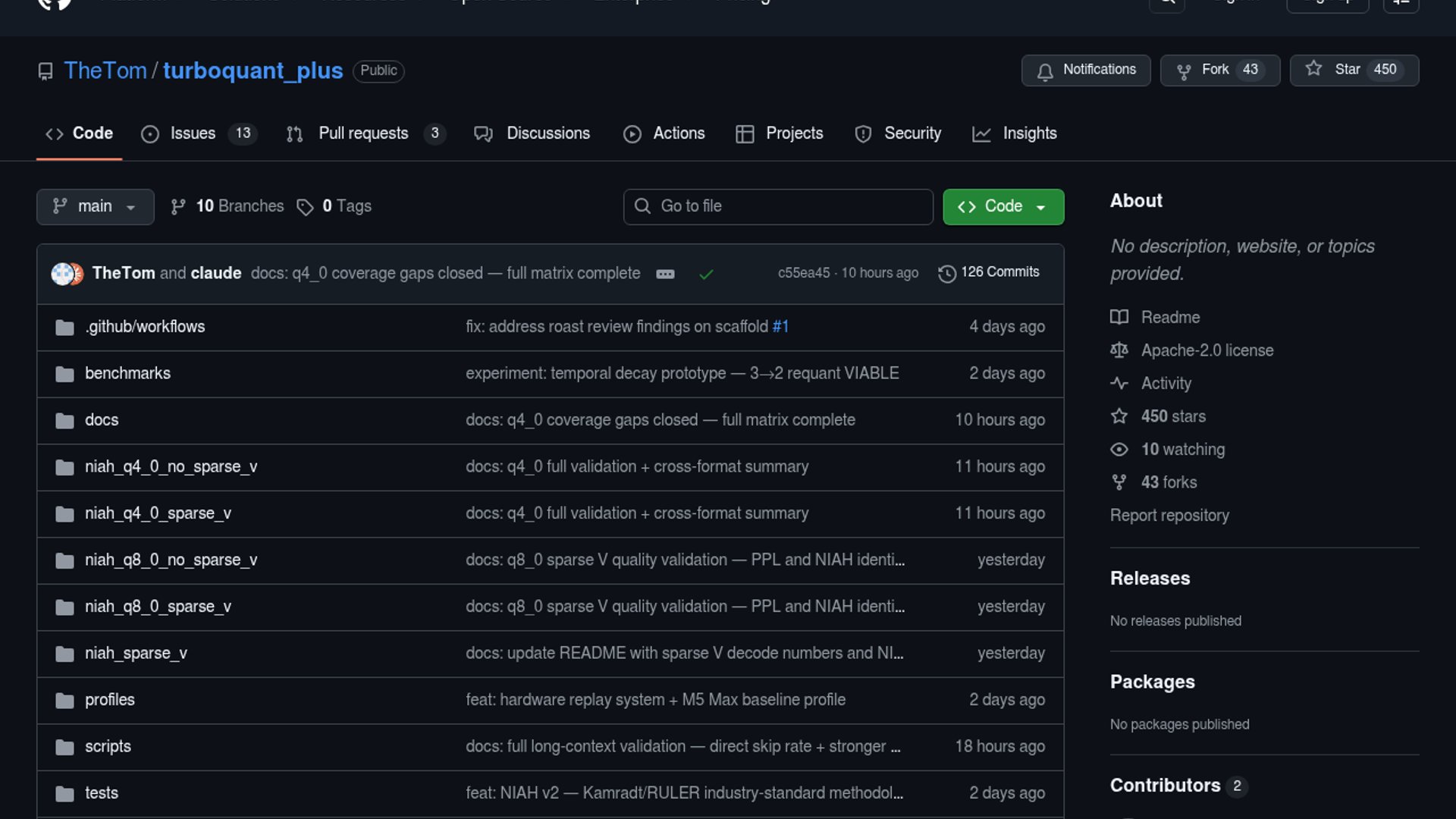Open the benchmarks folder
This screenshot has height=819, width=1456.
[x=127, y=373]
